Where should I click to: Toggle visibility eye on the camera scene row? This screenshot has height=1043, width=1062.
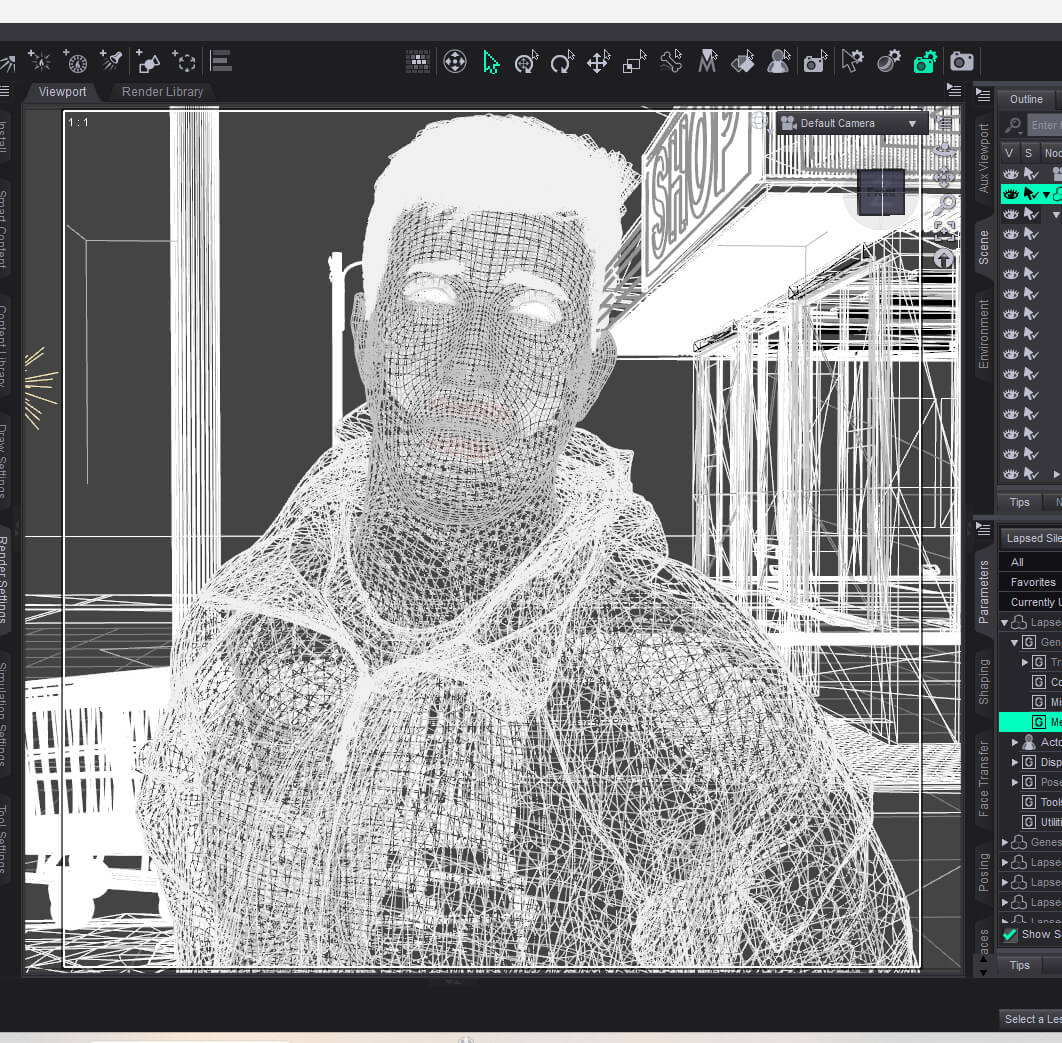(x=1011, y=174)
